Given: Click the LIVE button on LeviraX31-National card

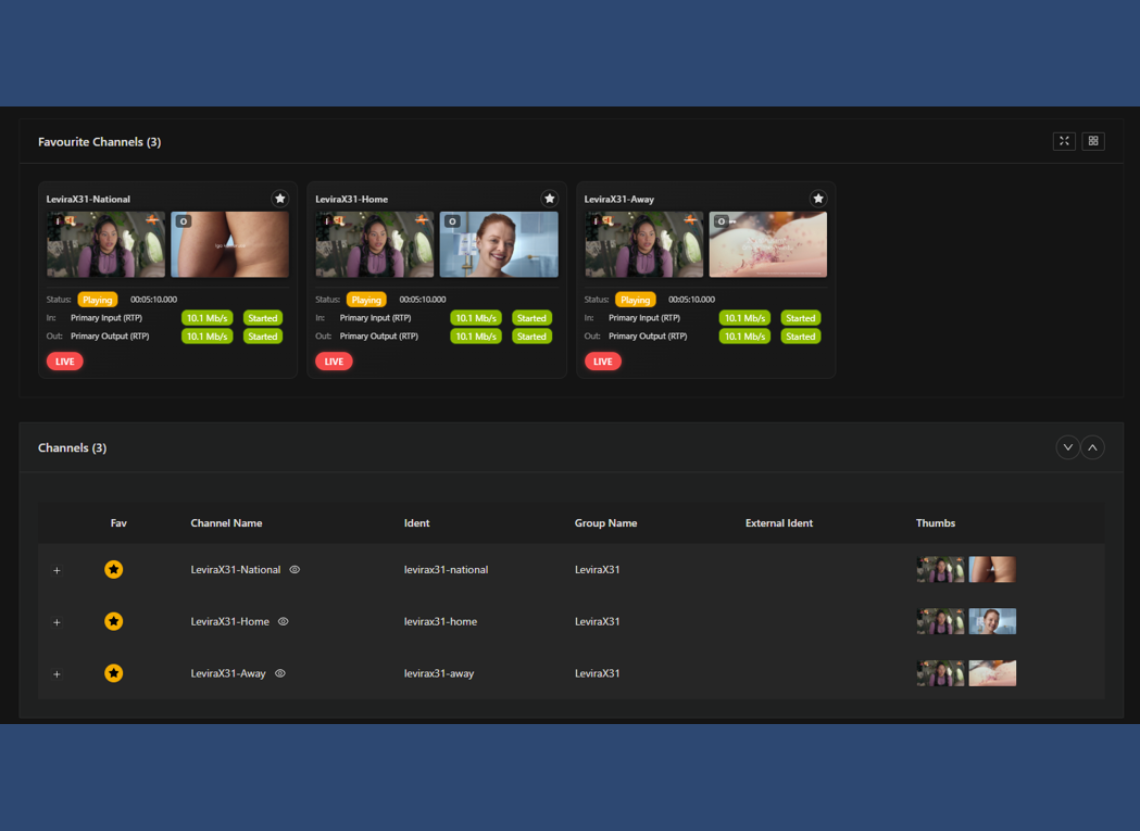Looking at the screenshot, I should pos(65,362).
